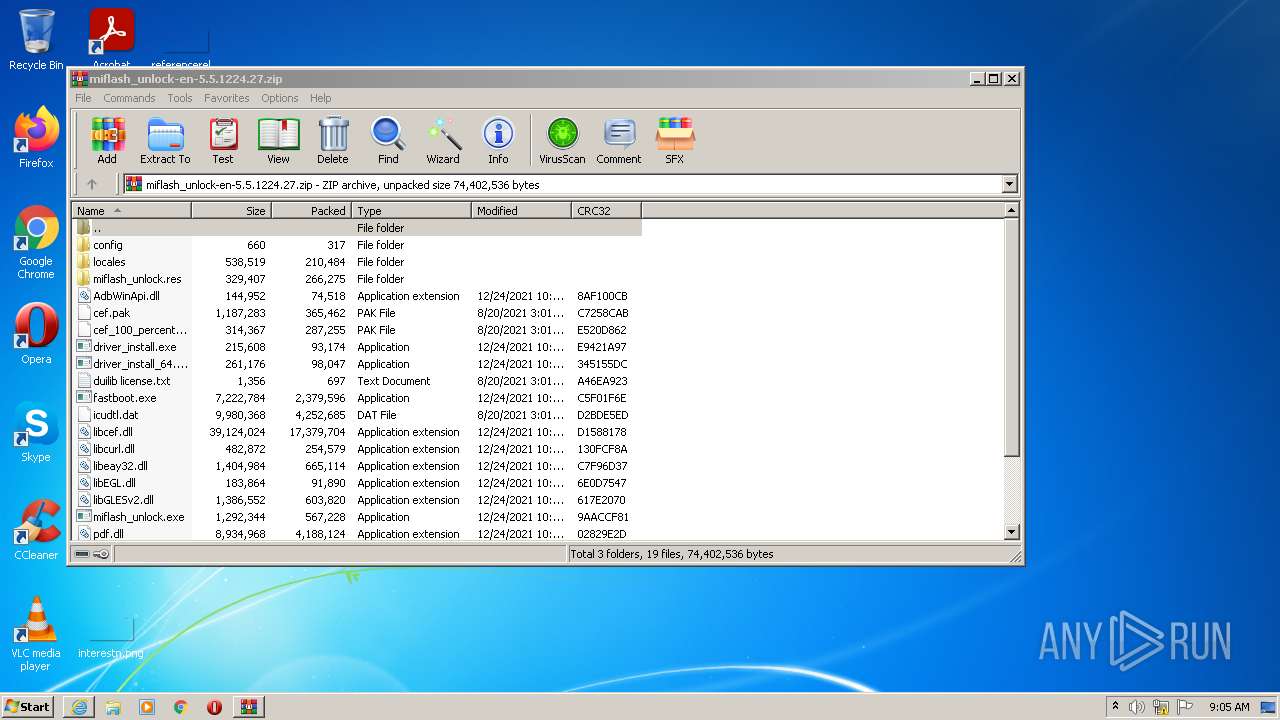This screenshot has width=1280, height=720.
Task: Sort by Modified column header
Action: 522,211
